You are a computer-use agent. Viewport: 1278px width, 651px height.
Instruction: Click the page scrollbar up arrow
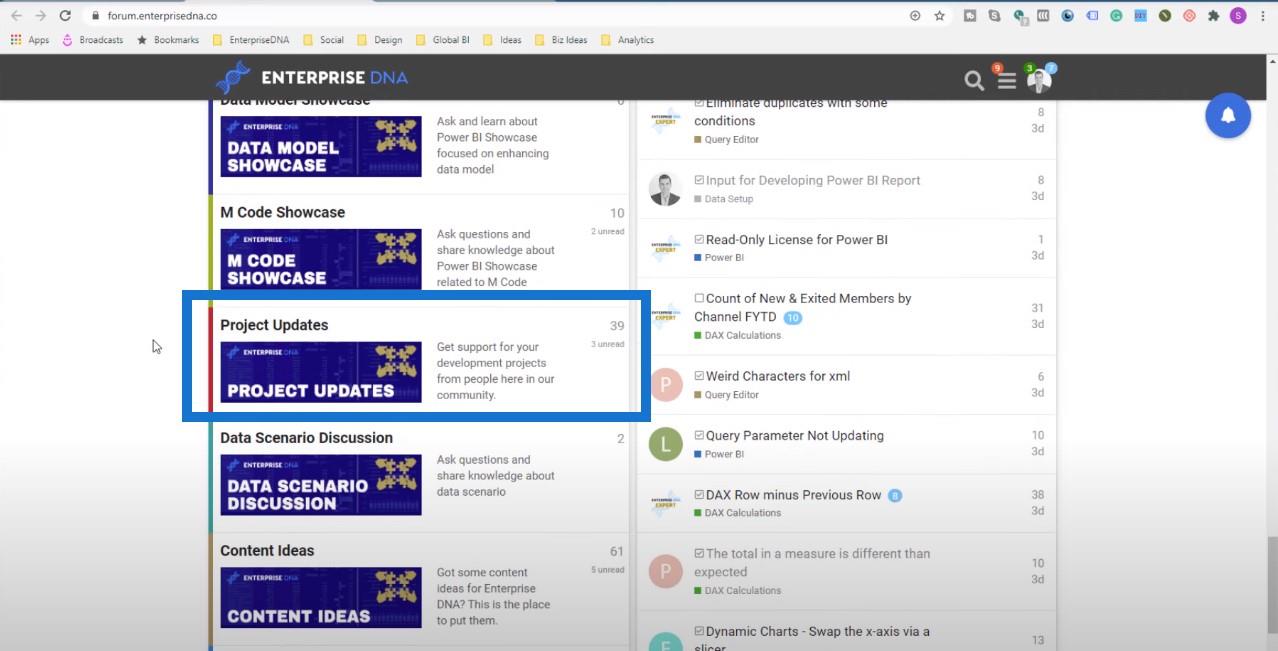[x=1270, y=60]
